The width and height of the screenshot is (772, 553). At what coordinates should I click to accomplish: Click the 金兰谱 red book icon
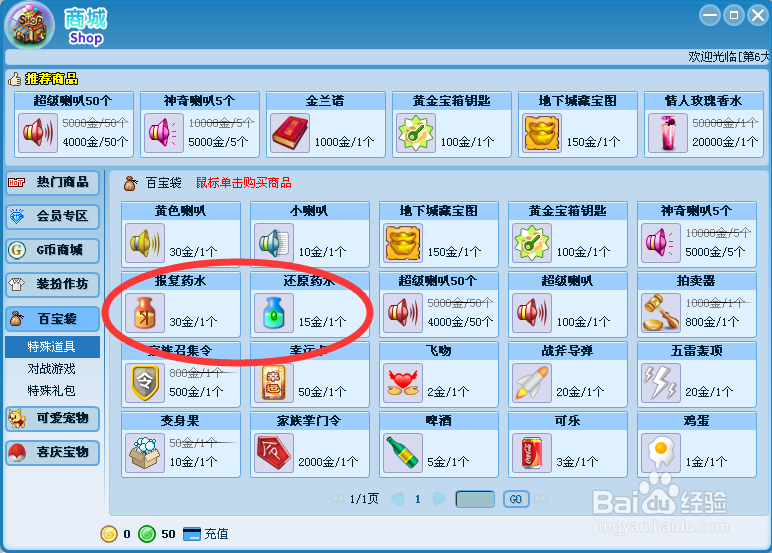290,133
